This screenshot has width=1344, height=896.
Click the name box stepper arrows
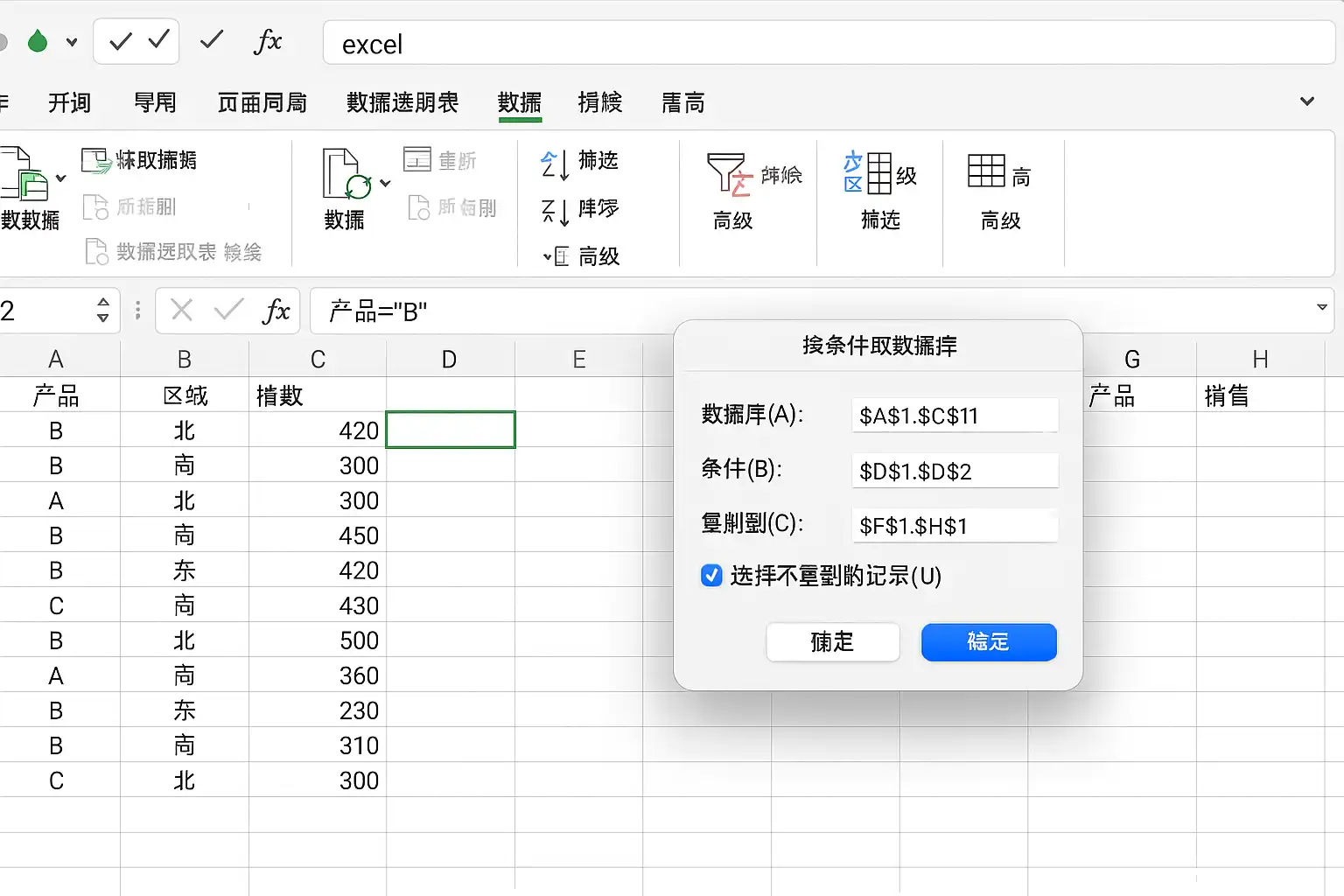[x=103, y=310]
